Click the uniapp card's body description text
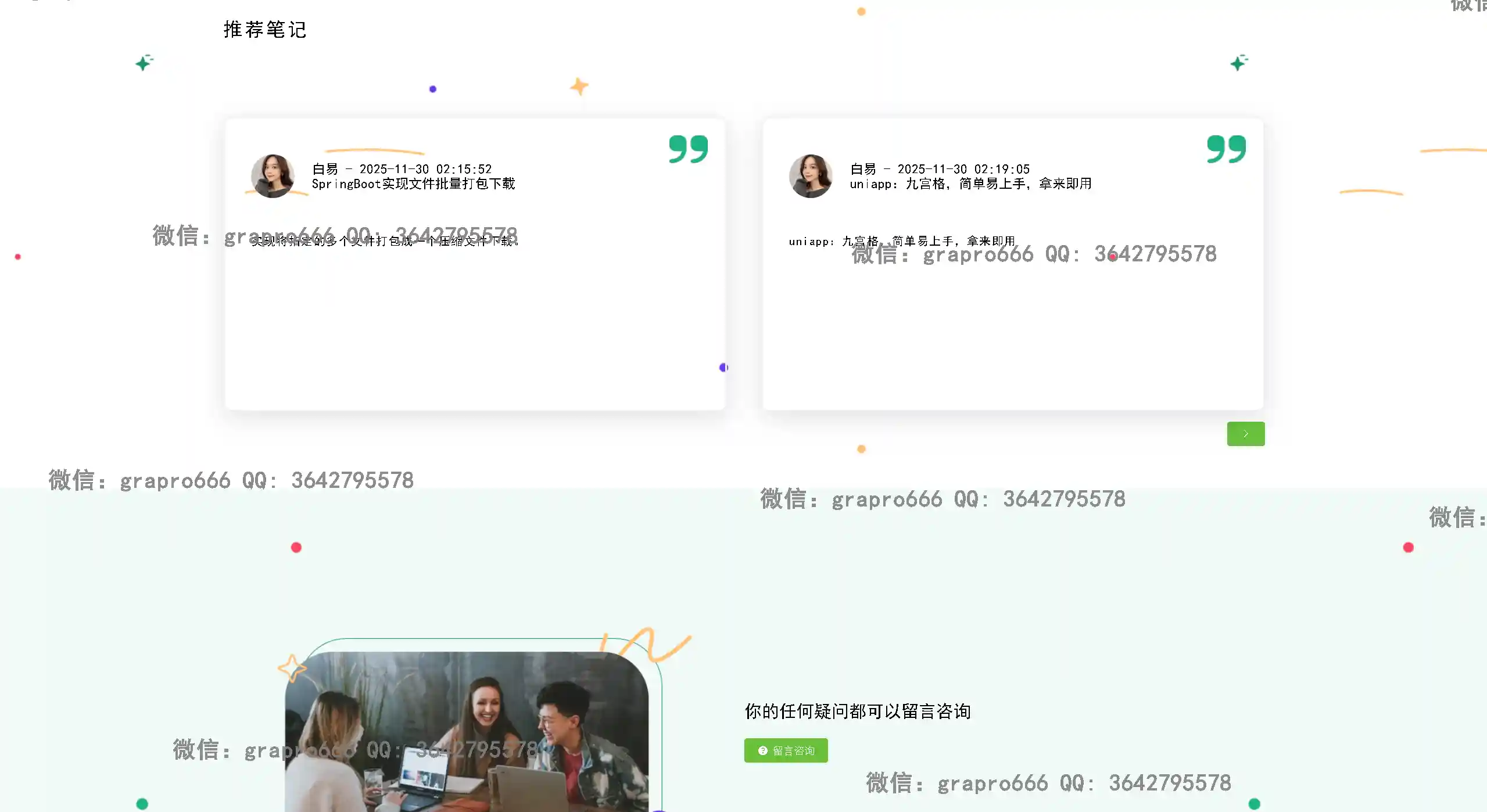1487x812 pixels. (x=901, y=241)
